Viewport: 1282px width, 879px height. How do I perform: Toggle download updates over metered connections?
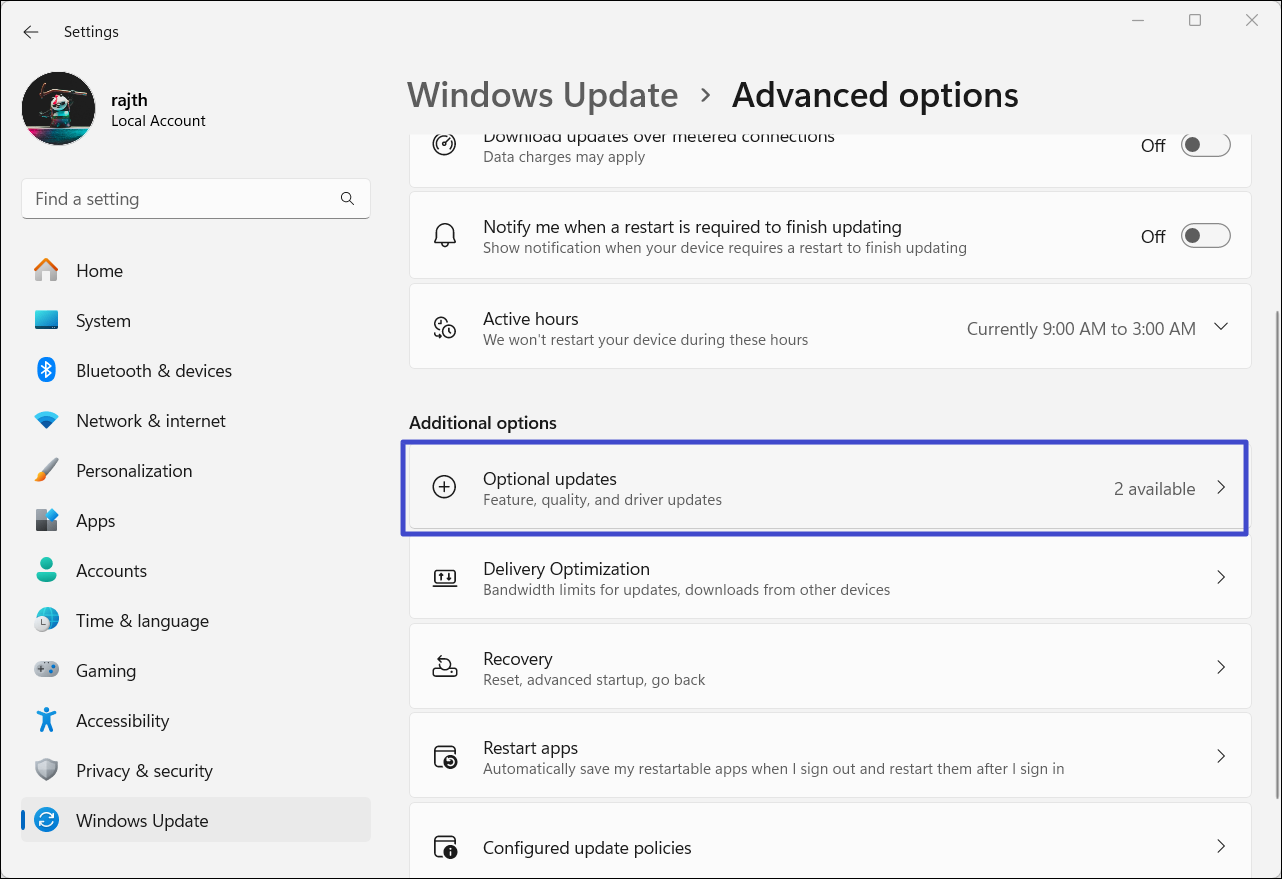point(1205,145)
